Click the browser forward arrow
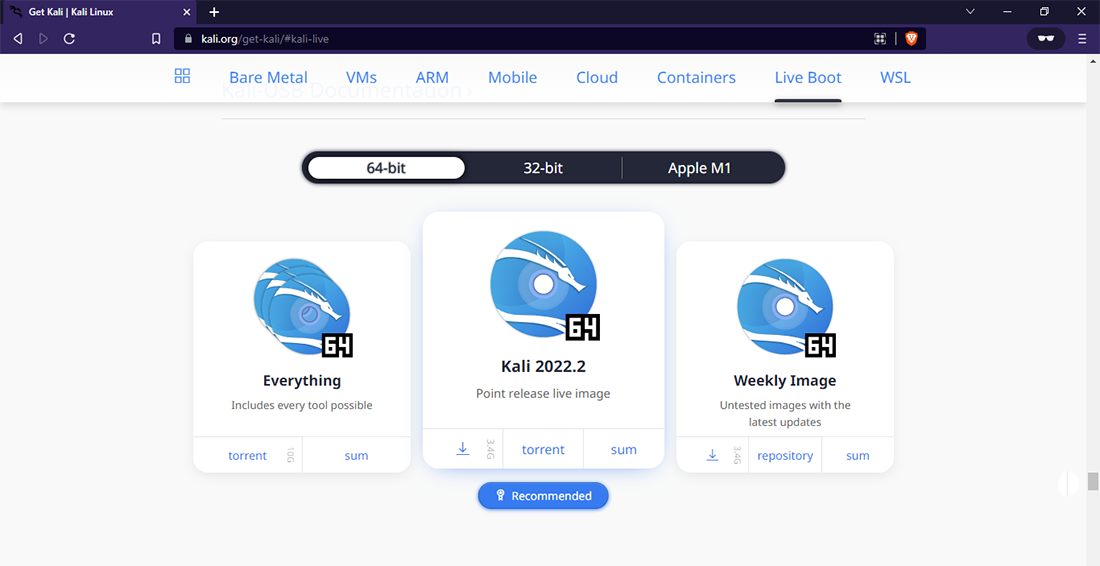The image size is (1100, 566). point(43,39)
